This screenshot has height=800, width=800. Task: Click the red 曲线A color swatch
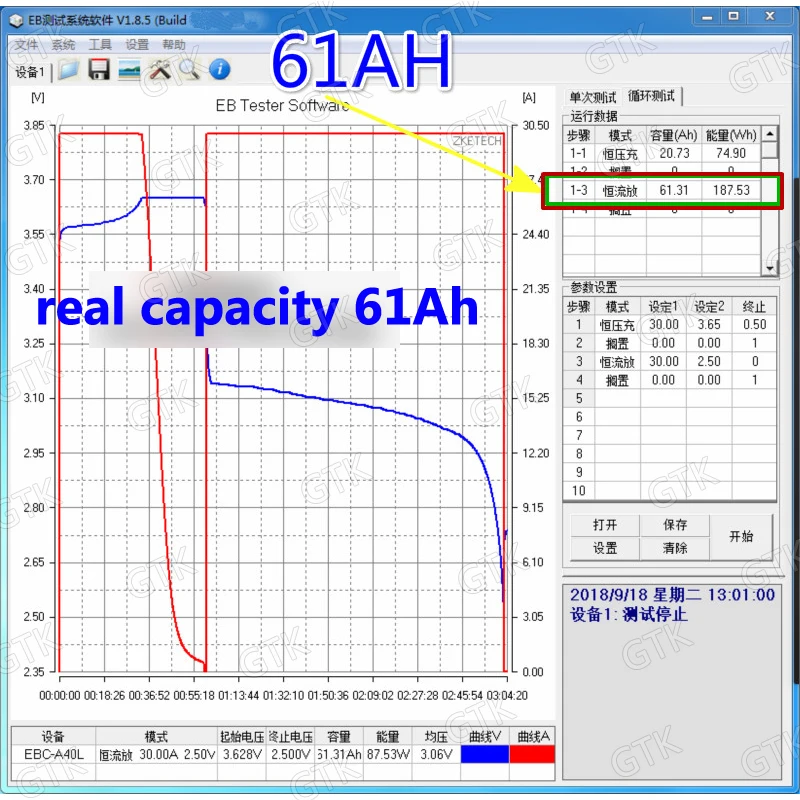tap(532, 754)
